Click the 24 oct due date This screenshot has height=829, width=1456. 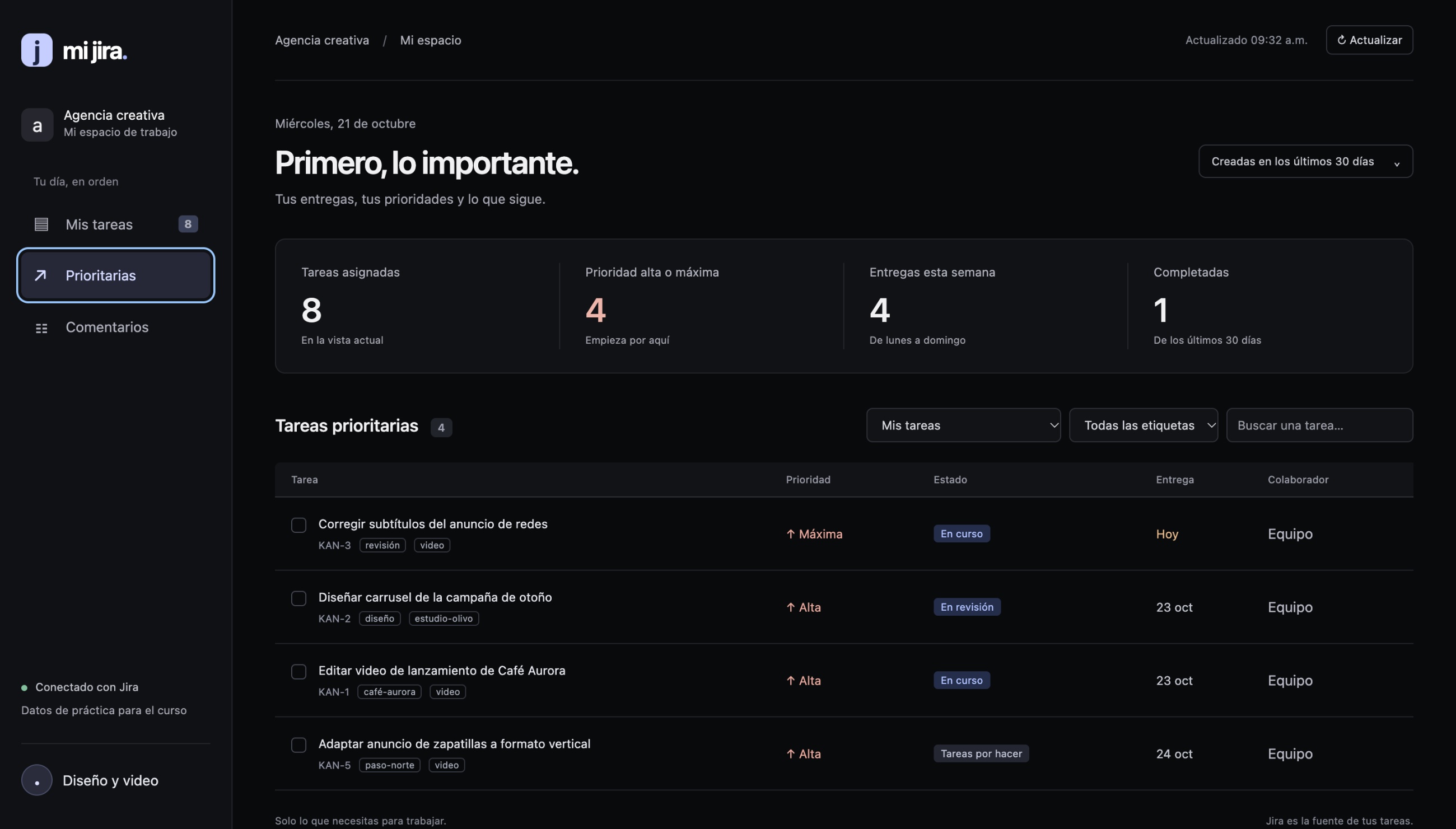(1174, 755)
